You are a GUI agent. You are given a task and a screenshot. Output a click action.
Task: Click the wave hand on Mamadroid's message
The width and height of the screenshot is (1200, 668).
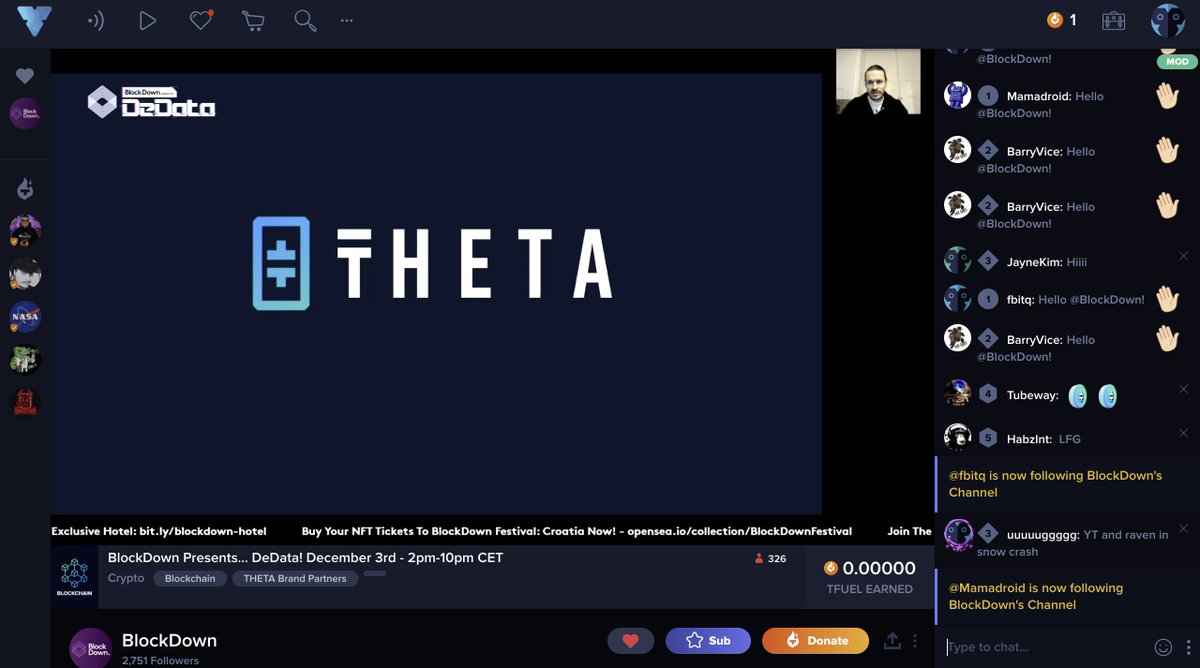point(1168,96)
